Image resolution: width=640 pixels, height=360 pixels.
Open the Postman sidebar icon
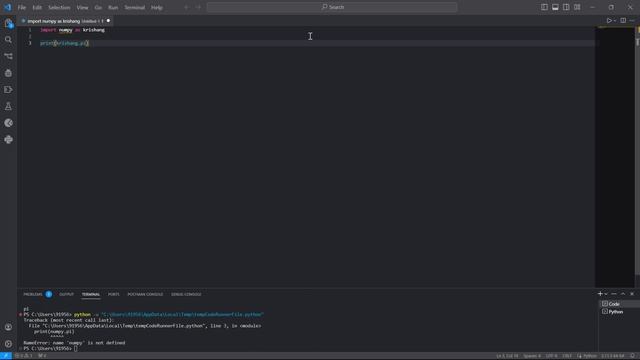[x=8, y=123]
